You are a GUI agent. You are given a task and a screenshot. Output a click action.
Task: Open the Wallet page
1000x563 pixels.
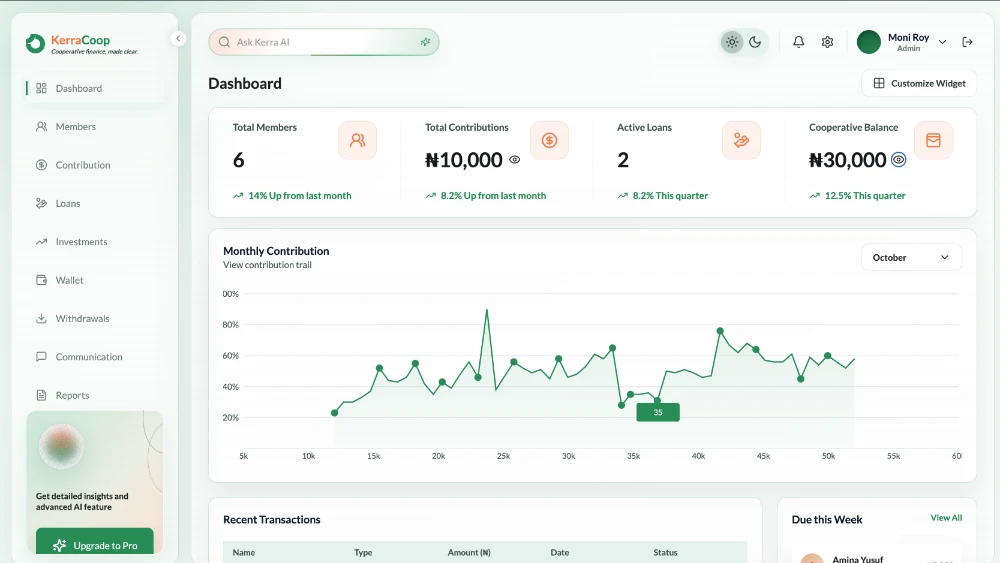point(94,280)
